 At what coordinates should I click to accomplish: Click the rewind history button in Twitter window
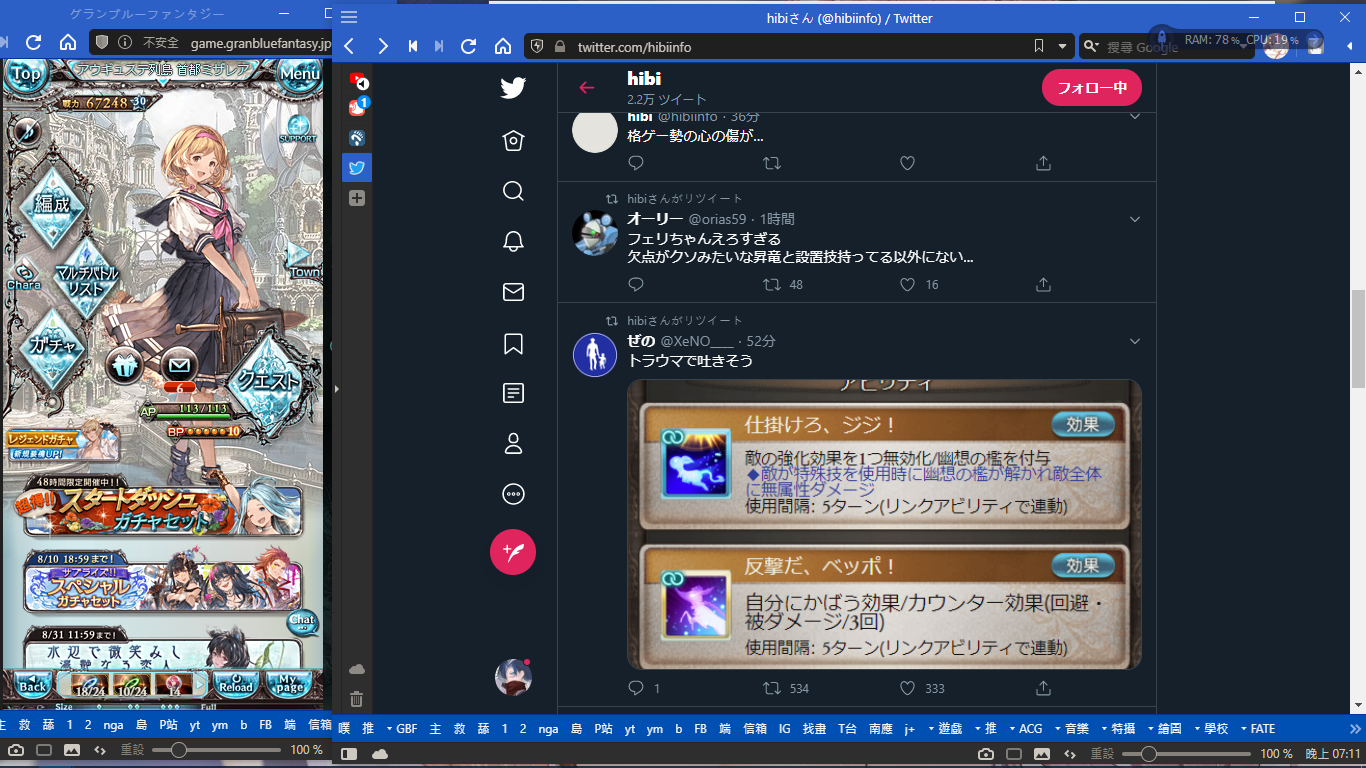(x=413, y=46)
